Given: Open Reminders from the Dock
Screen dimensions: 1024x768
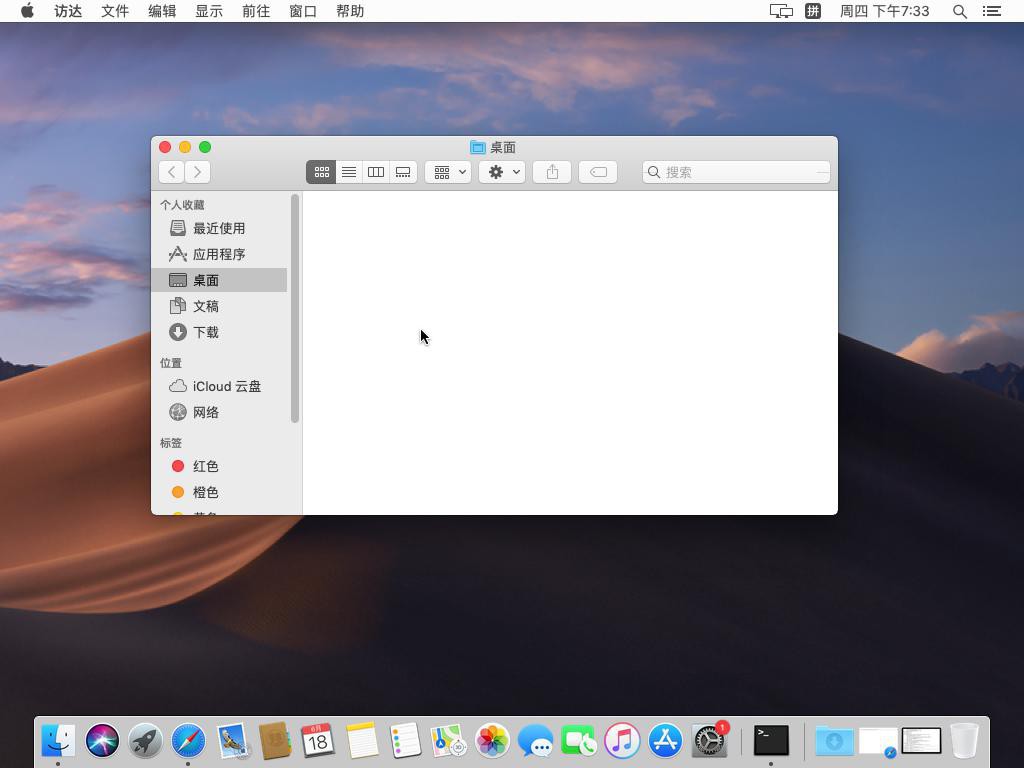Looking at the screenshot, I should (x=405, y=741).
